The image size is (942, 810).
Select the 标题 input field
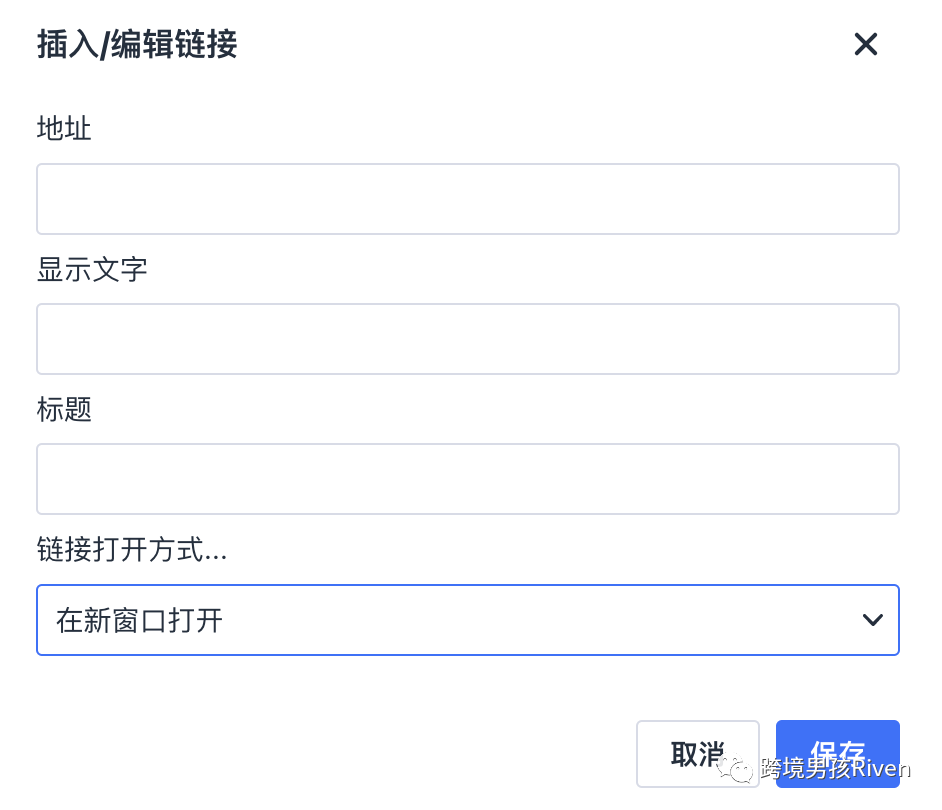467,479
